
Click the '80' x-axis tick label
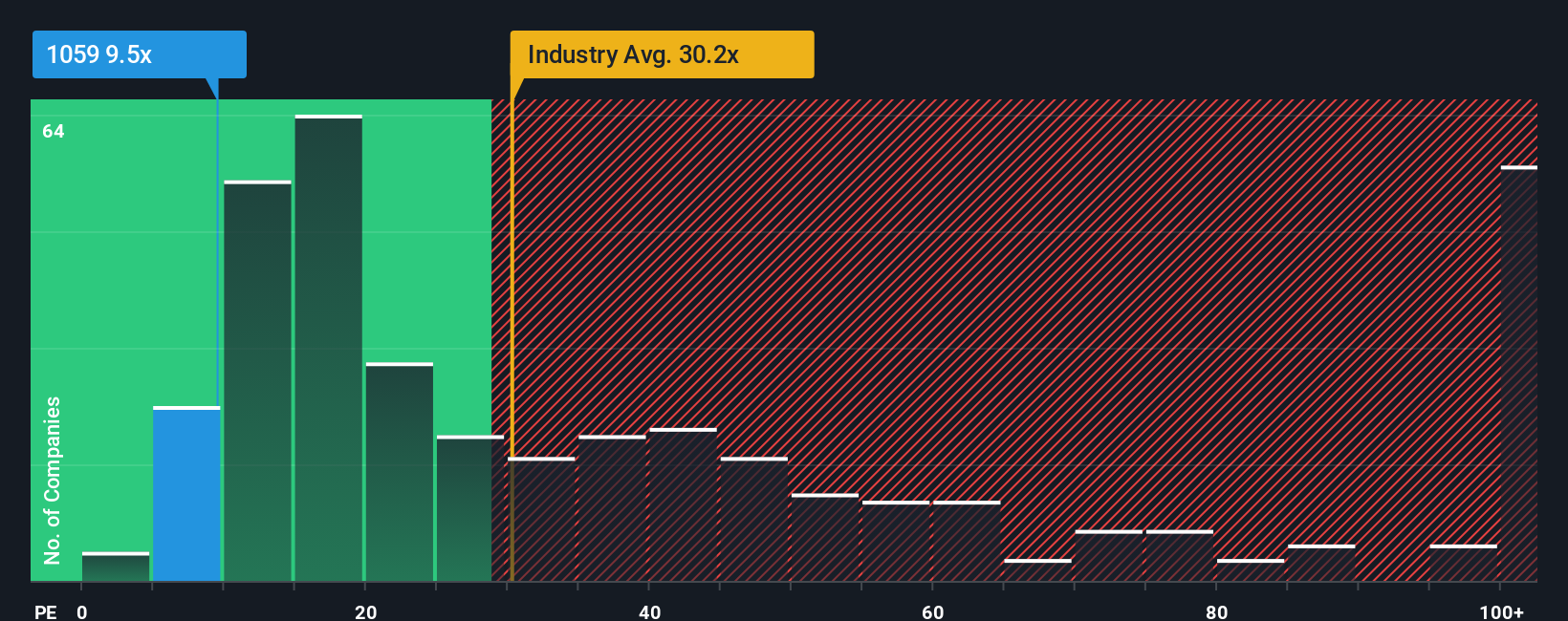[1216, 611]
